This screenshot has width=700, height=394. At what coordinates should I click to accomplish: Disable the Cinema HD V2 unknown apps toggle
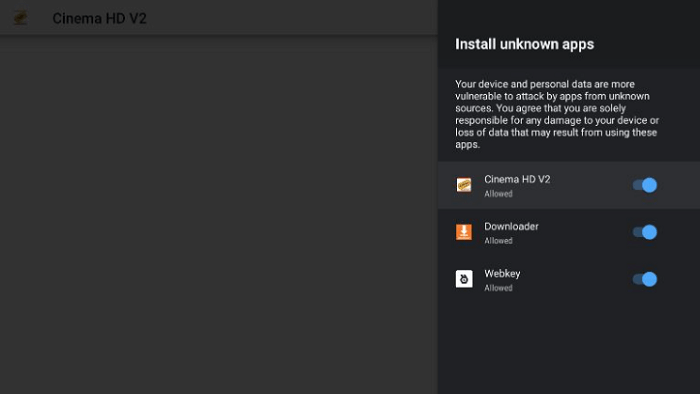click(x=645, y=185)
